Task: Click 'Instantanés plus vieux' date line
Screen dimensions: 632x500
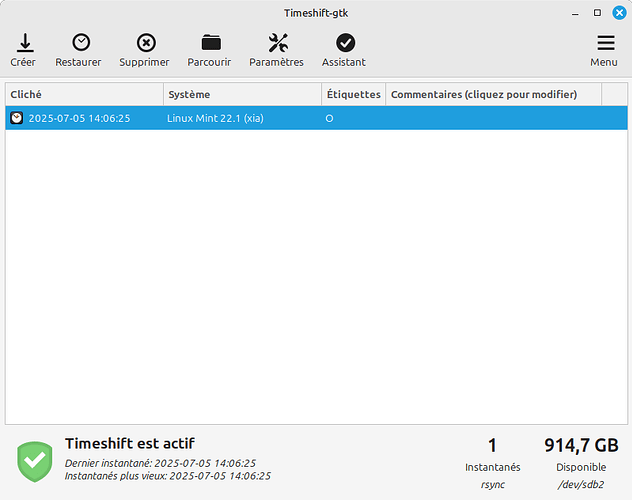Action: [168, 476]
